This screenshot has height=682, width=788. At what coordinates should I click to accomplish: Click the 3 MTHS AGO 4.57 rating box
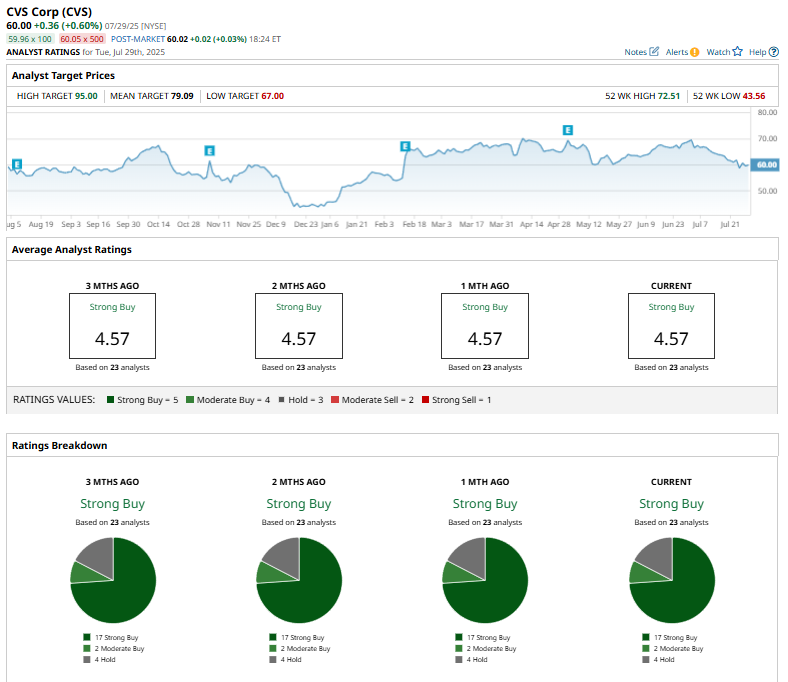113,326
